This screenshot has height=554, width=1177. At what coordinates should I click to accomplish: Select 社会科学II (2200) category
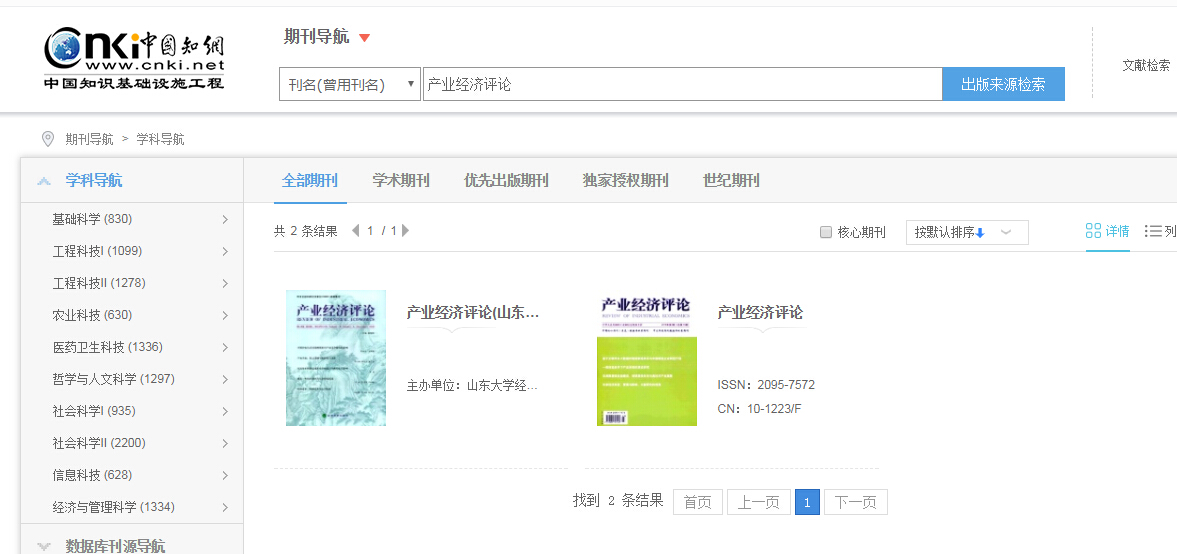coord(99,443)
